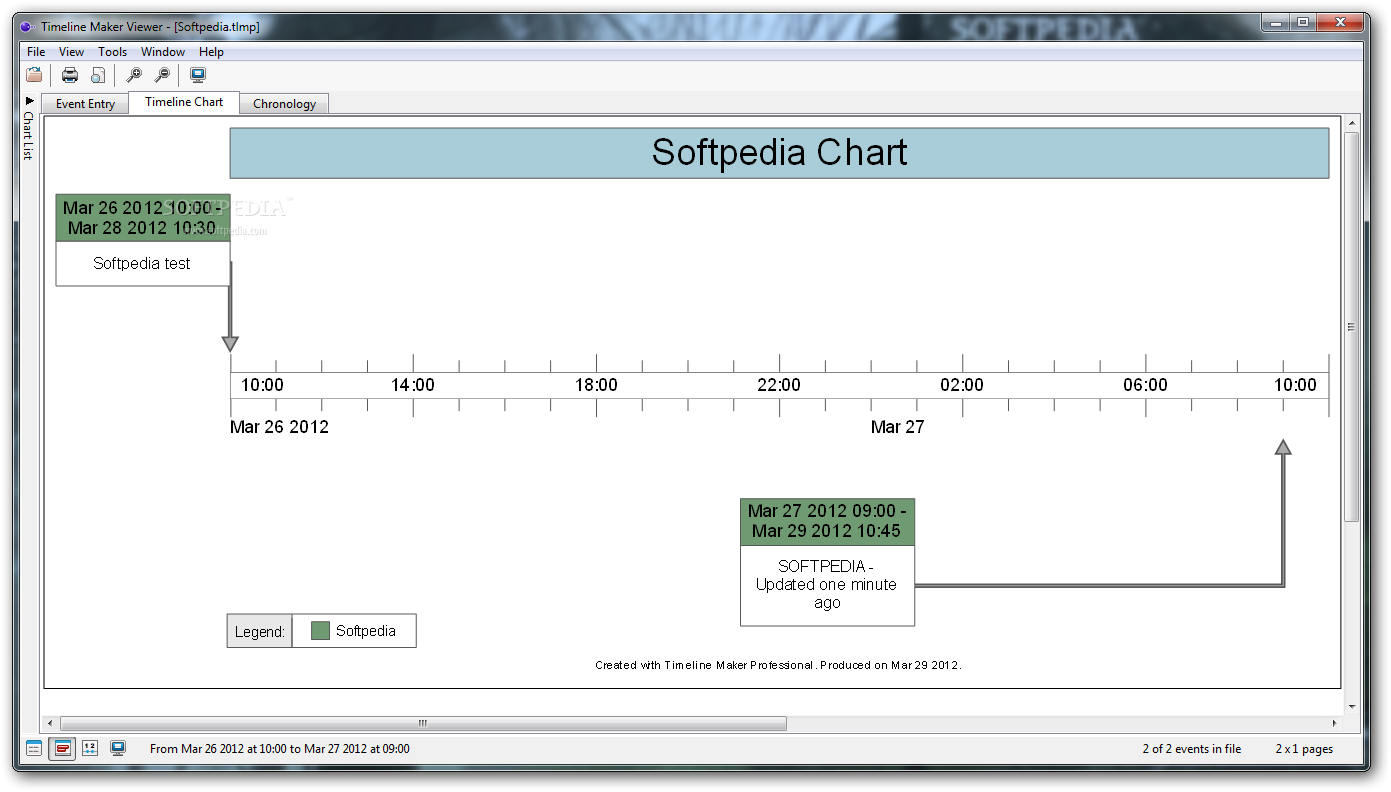Open the Help menu

[x=211, y=51]
